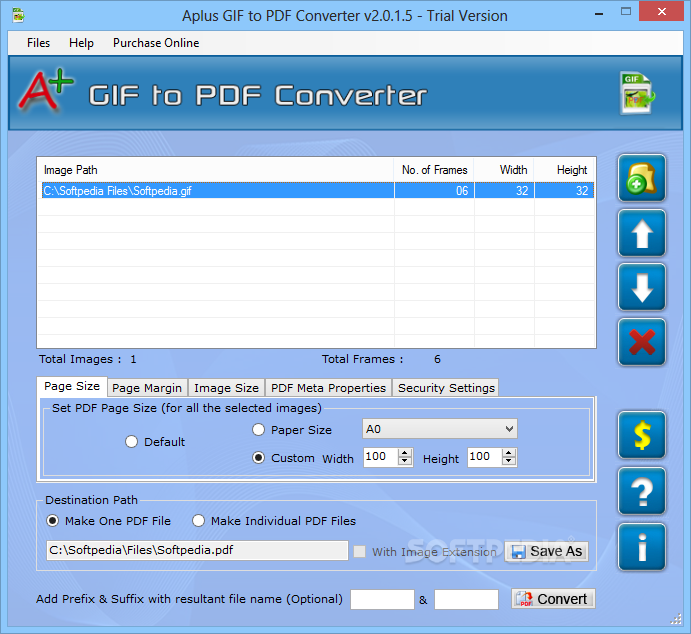Click the file name prefix input field
Screen dimensions: 691x634
coord(383,599)
